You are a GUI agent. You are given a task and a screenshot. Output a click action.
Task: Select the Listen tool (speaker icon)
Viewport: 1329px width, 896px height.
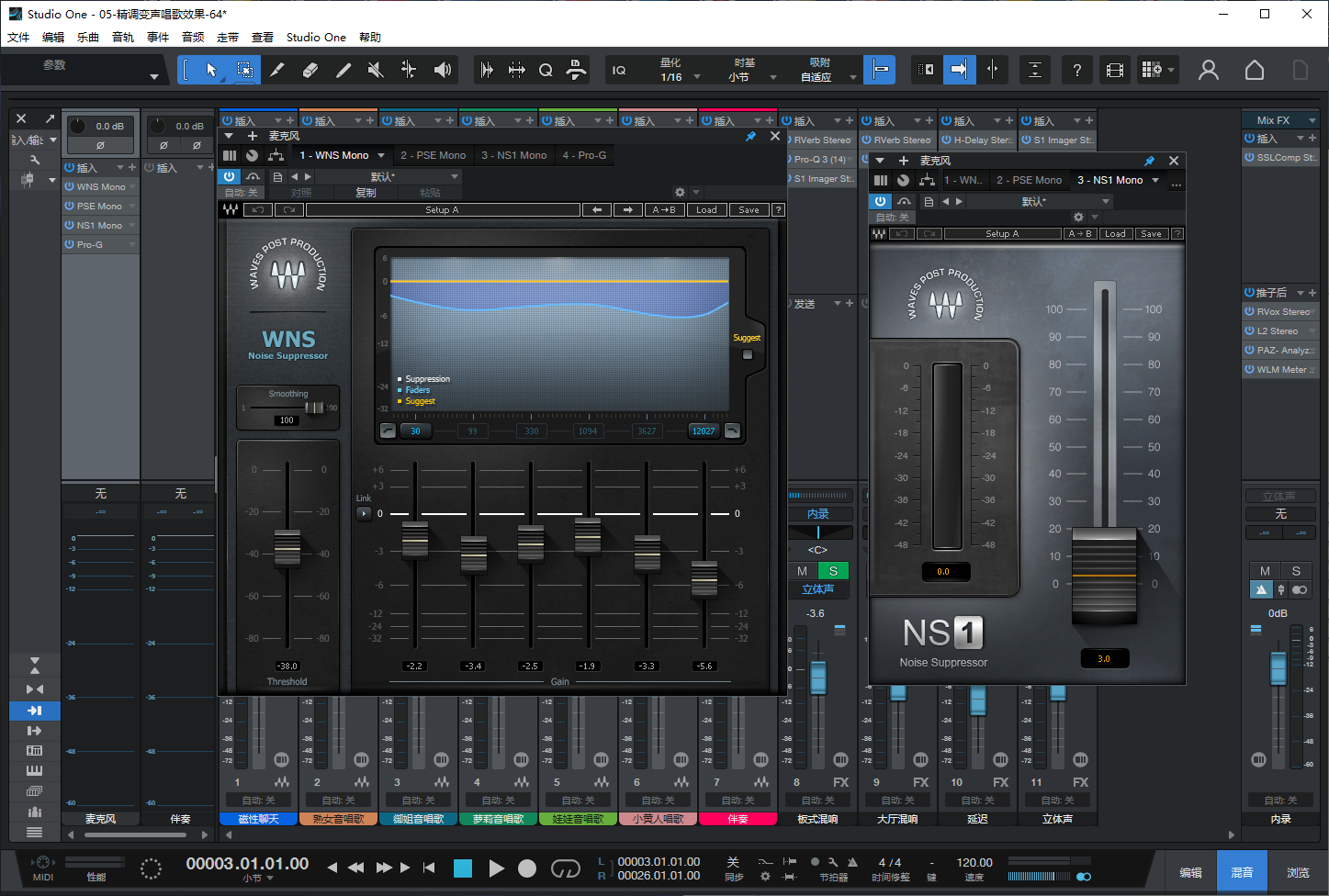(x=443, y=70)
